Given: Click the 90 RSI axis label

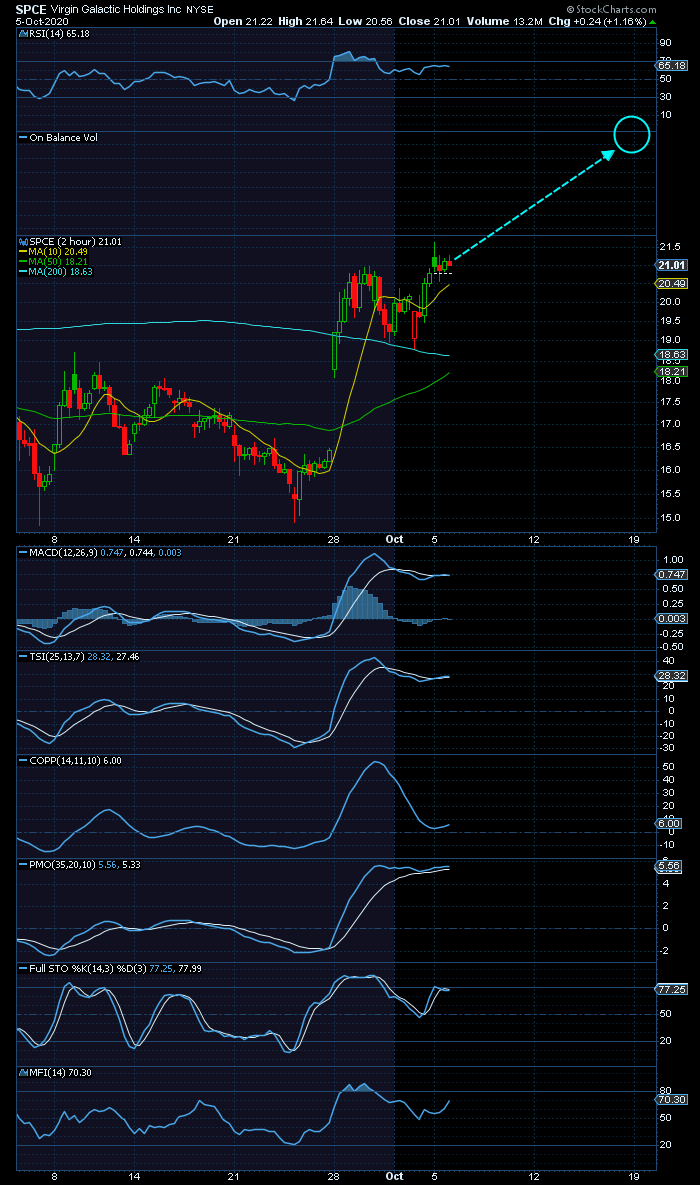Looking at the screenshot, I should tap(667, 42).
